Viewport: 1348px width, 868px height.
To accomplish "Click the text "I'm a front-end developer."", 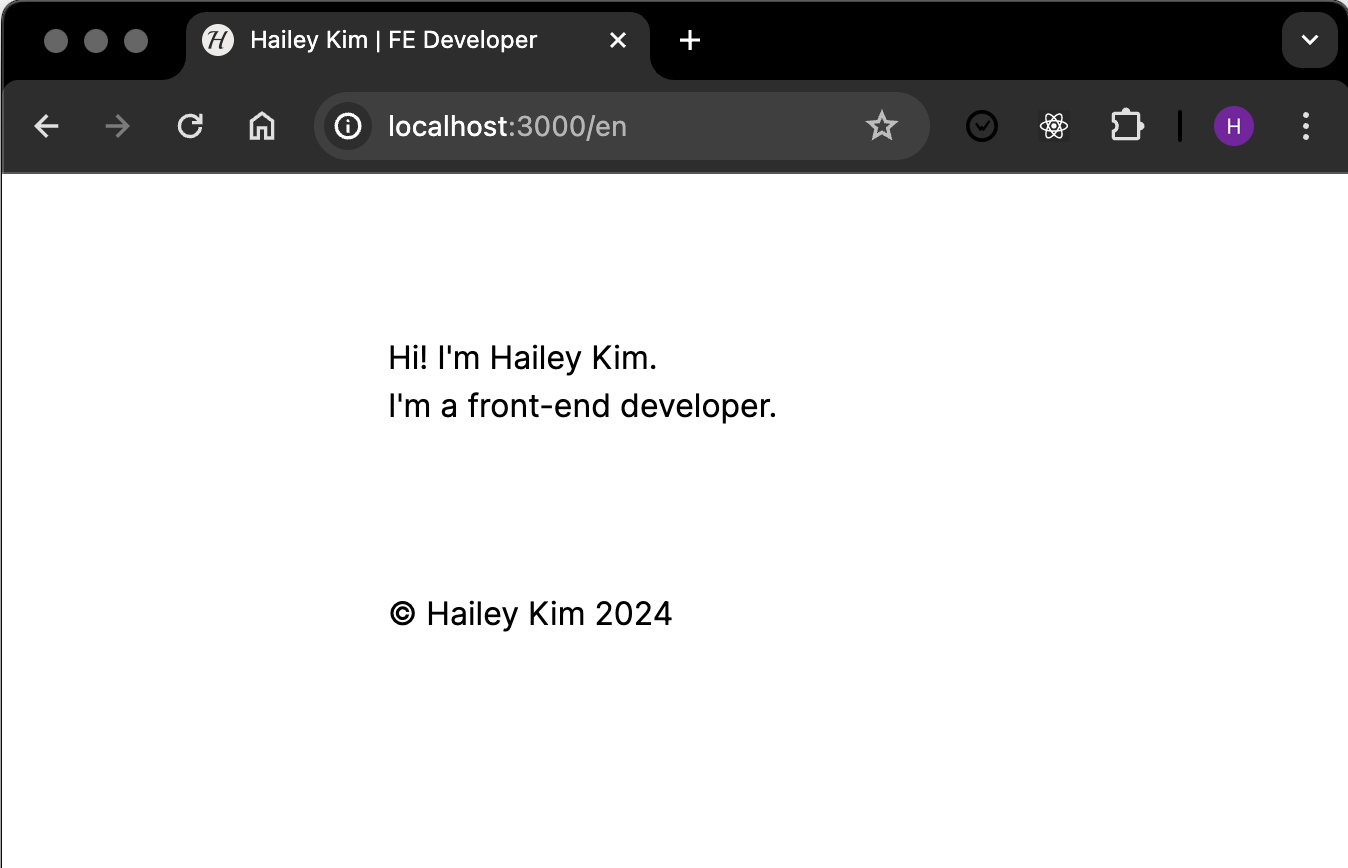I will pos(583,406).
